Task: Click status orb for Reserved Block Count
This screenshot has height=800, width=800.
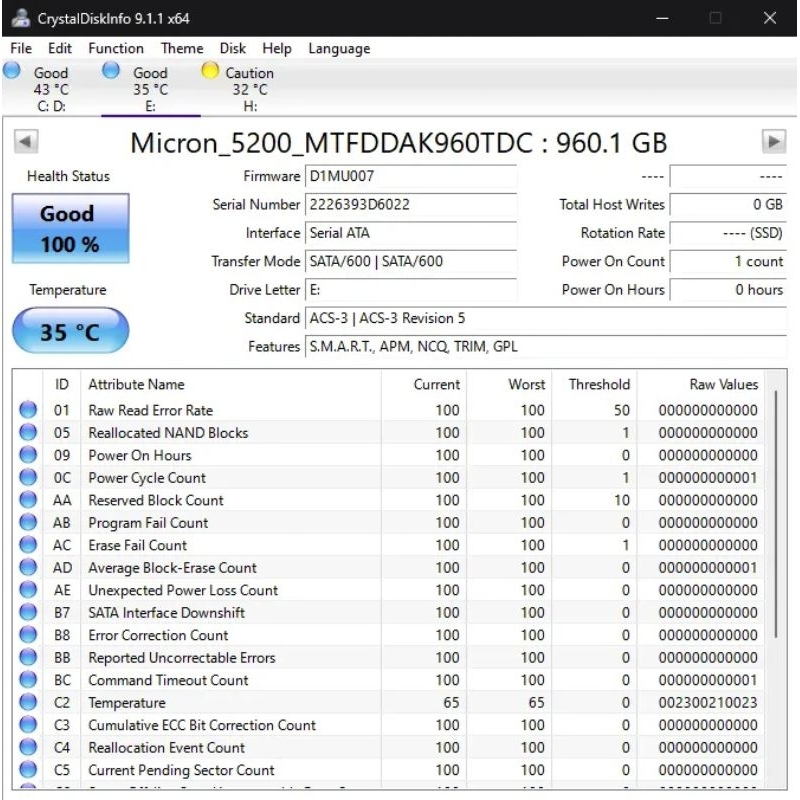Action: pyautogui.click(x=28, y=499)
